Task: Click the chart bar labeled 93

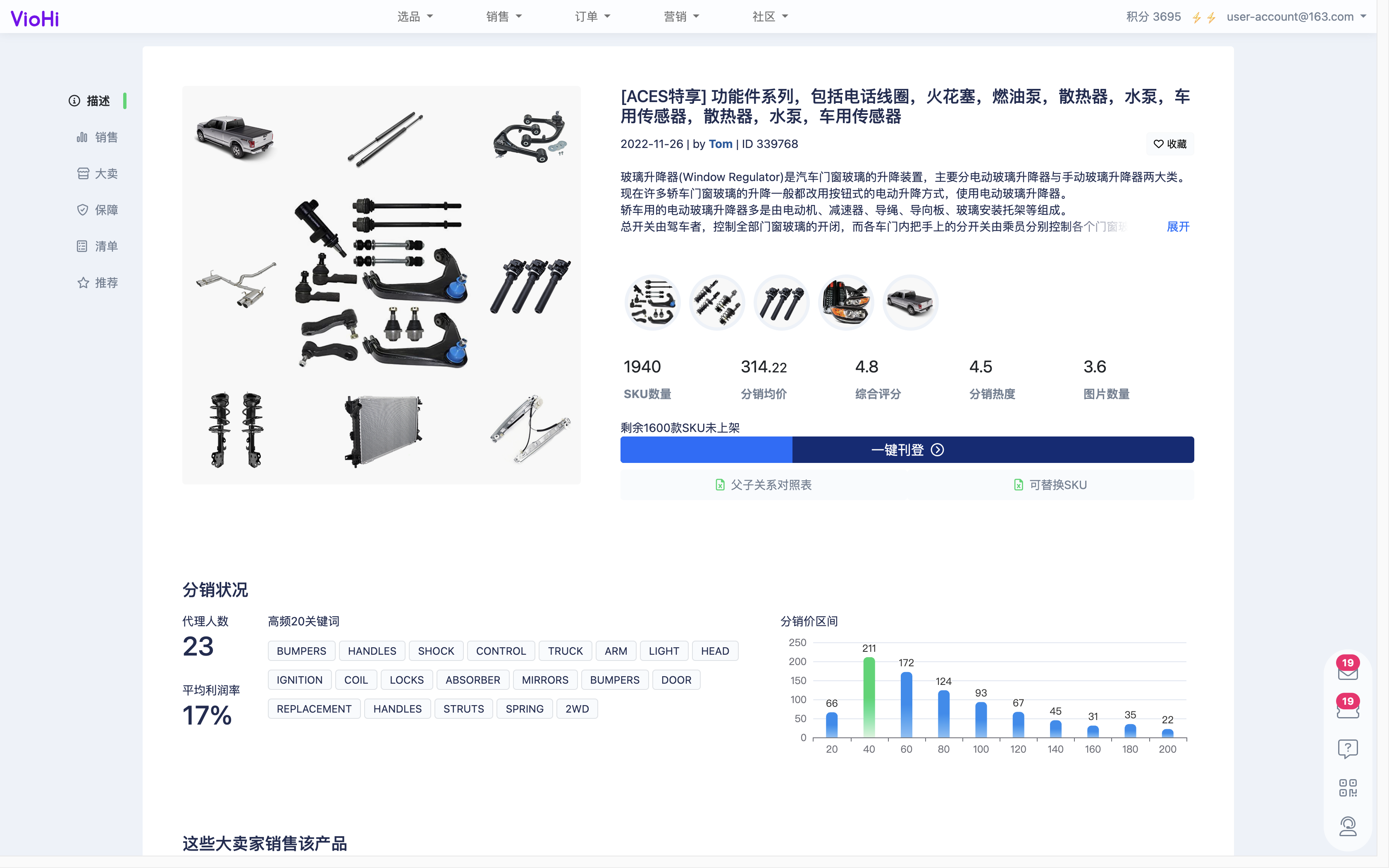Action: point(981,720)
